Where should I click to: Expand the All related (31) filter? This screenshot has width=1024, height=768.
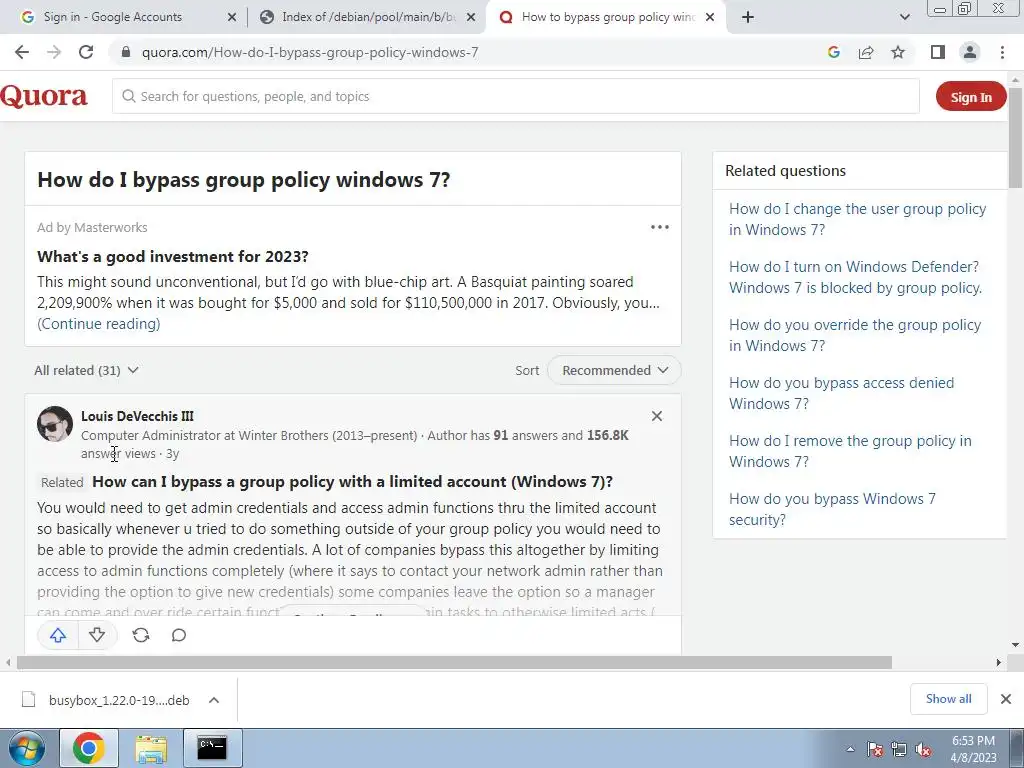tap(86, 370)
